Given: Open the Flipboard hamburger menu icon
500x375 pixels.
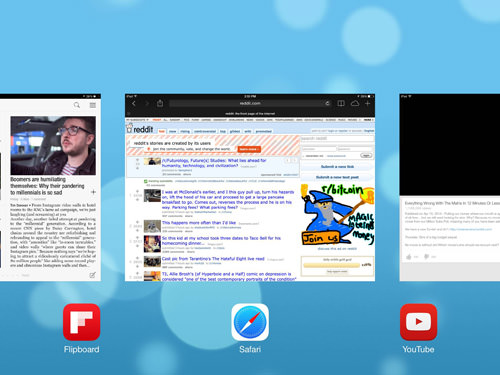Looking at the screenshot, I should tap(93, 105).
